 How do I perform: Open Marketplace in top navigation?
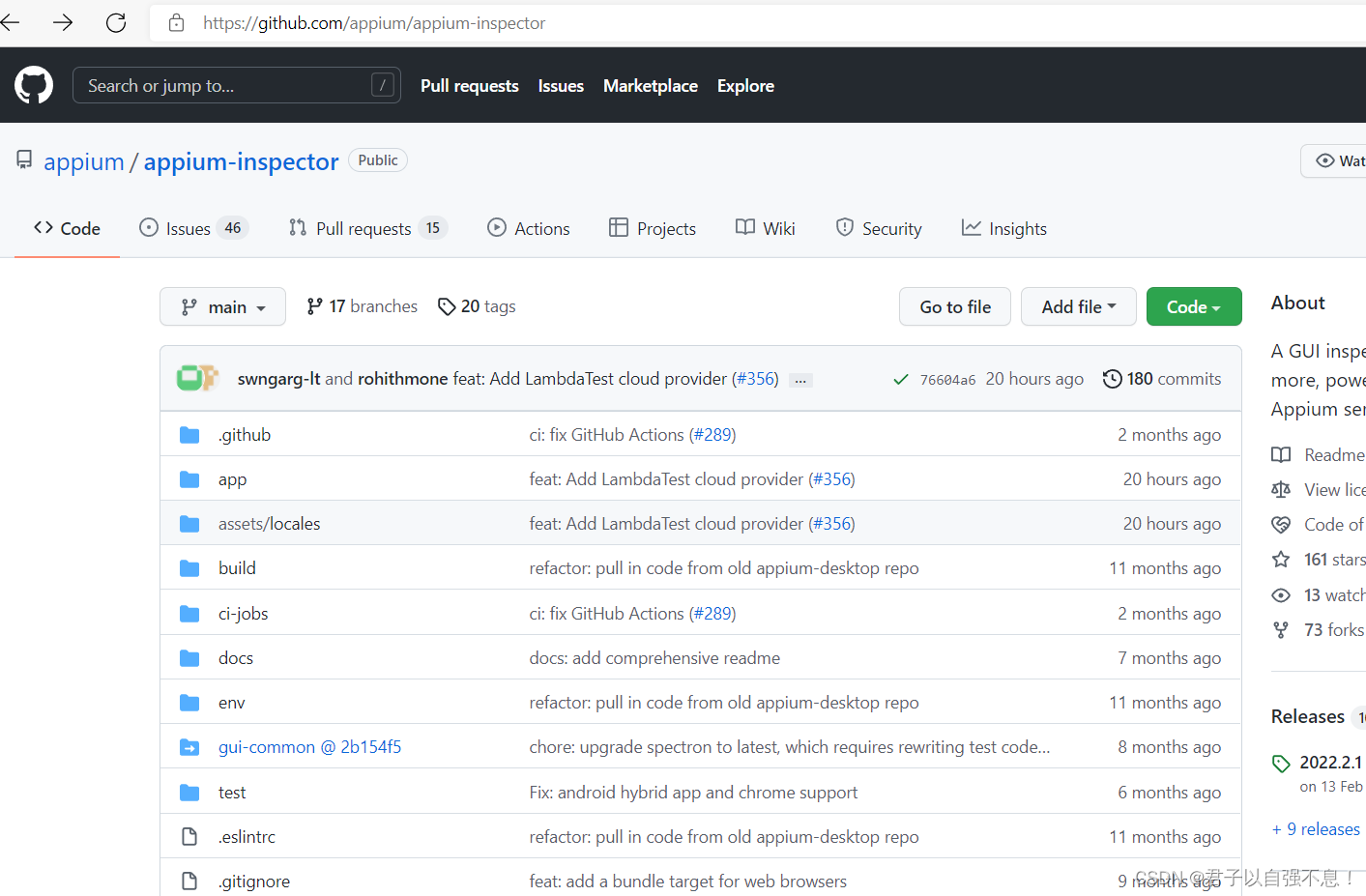click(651, 86)
